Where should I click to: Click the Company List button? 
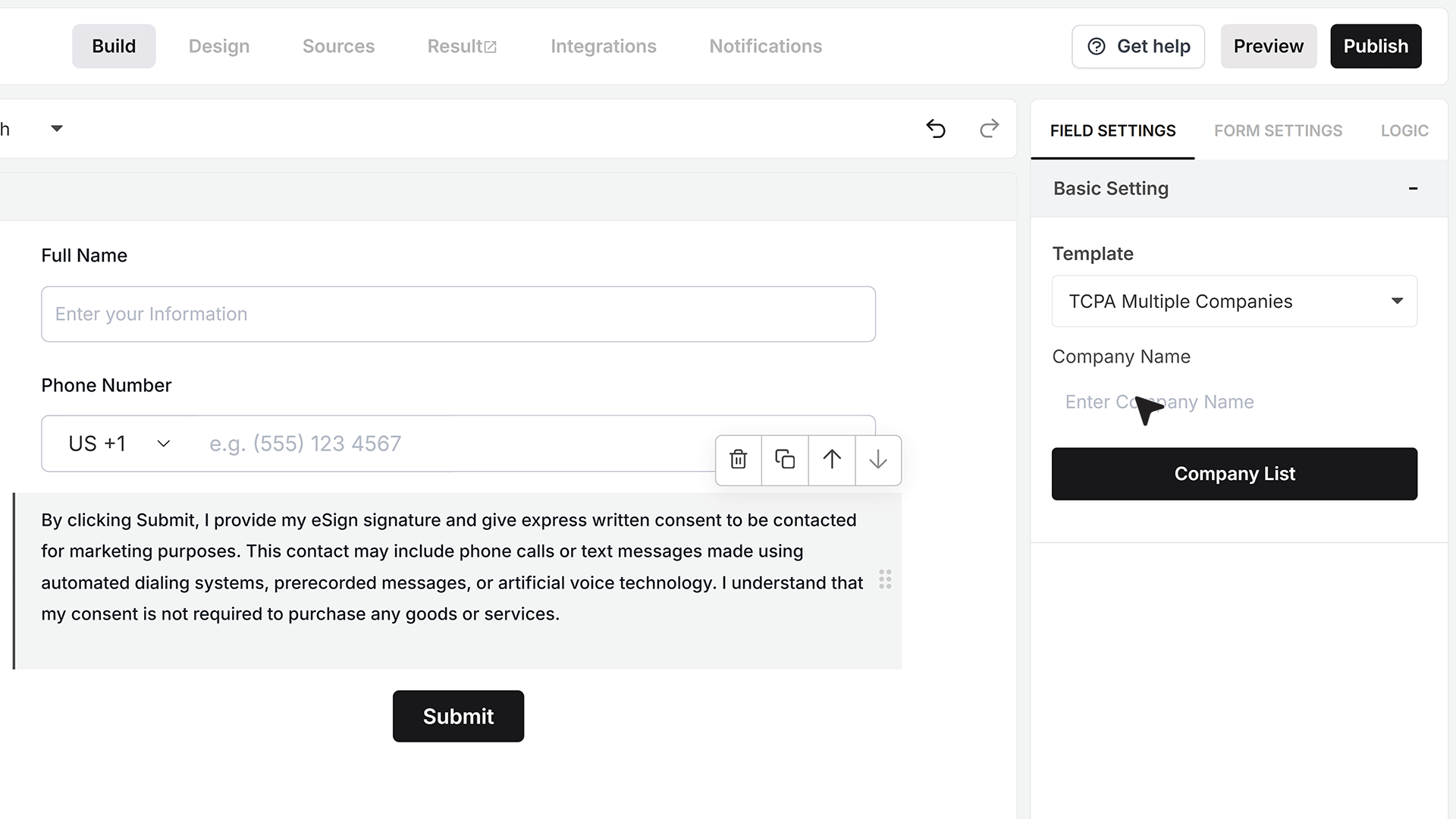pos(1235,474)
